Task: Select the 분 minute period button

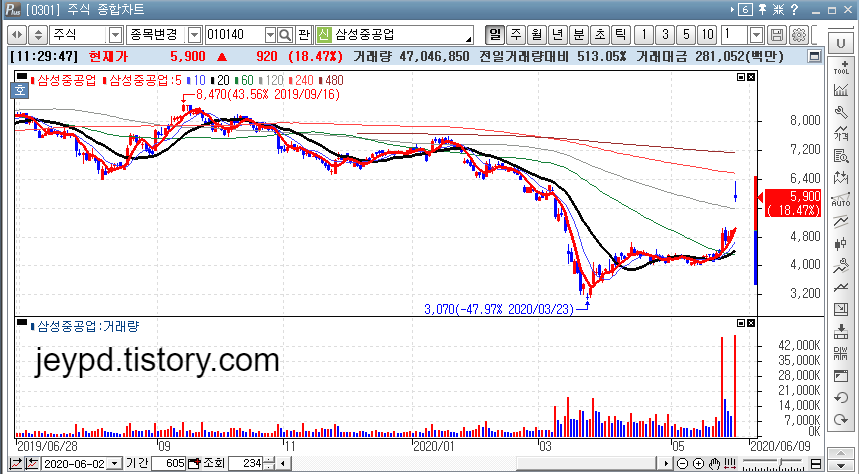Action: (579, 35)
